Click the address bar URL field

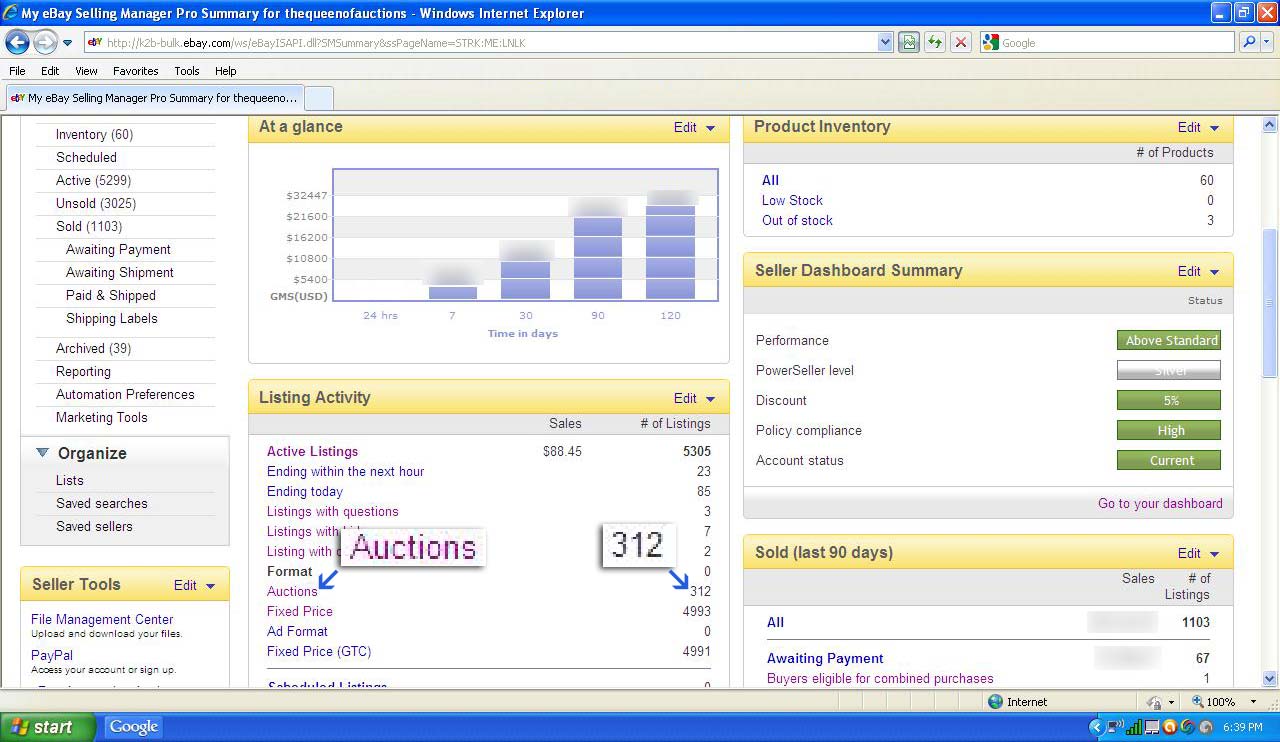click(480, 43)
